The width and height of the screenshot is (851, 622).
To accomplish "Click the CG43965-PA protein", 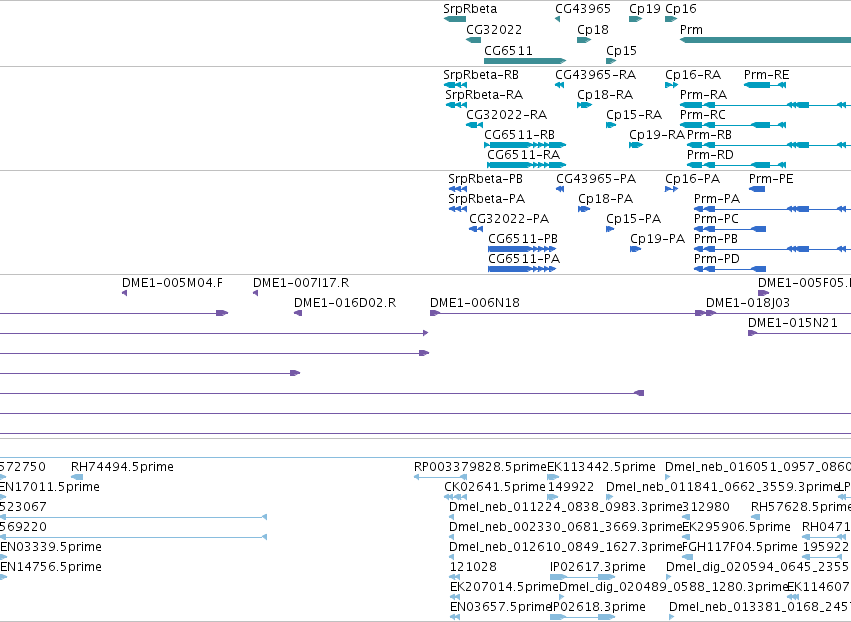I will pyautogui.click(x=560, y=189).
